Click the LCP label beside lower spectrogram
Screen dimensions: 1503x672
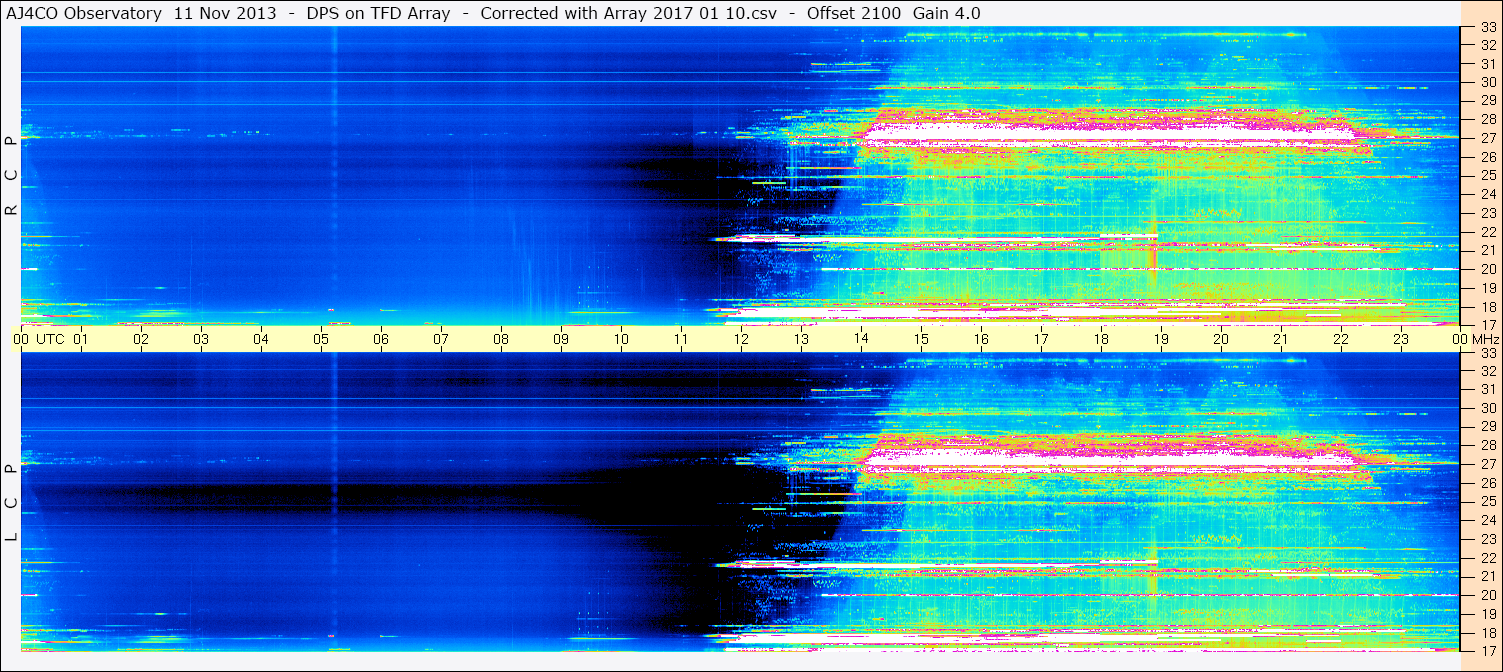11,503
